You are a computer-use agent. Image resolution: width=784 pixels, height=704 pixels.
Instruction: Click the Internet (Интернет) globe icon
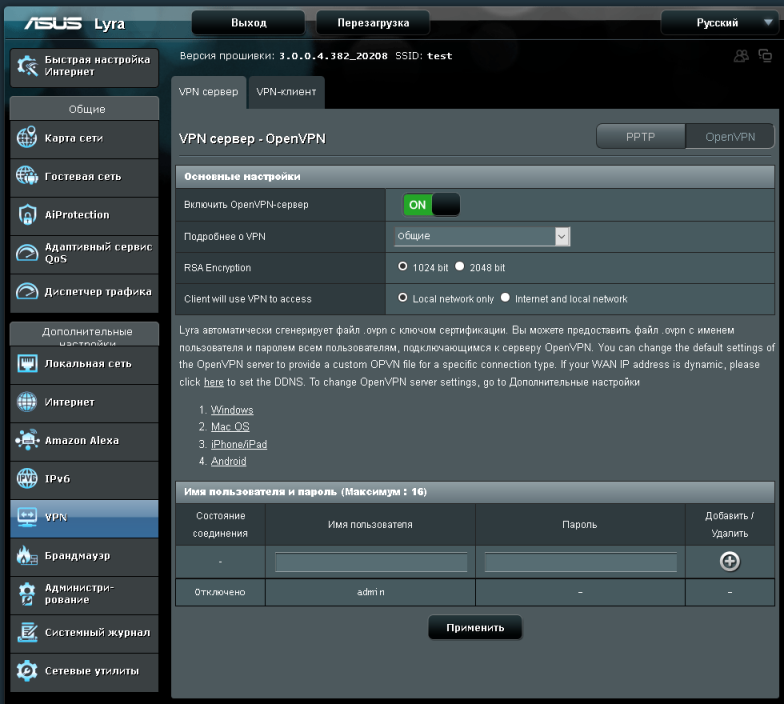tap(27, 402)
